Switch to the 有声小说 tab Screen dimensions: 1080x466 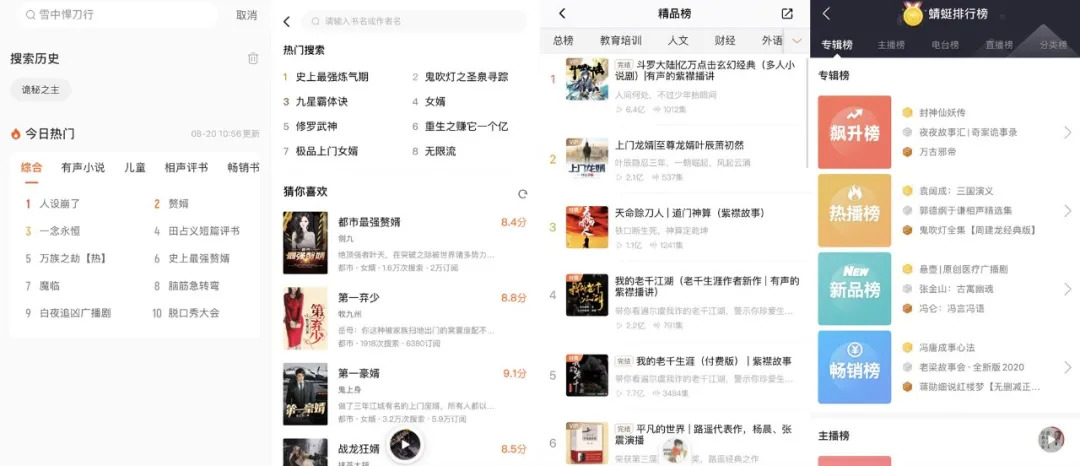tap(83, 167)
